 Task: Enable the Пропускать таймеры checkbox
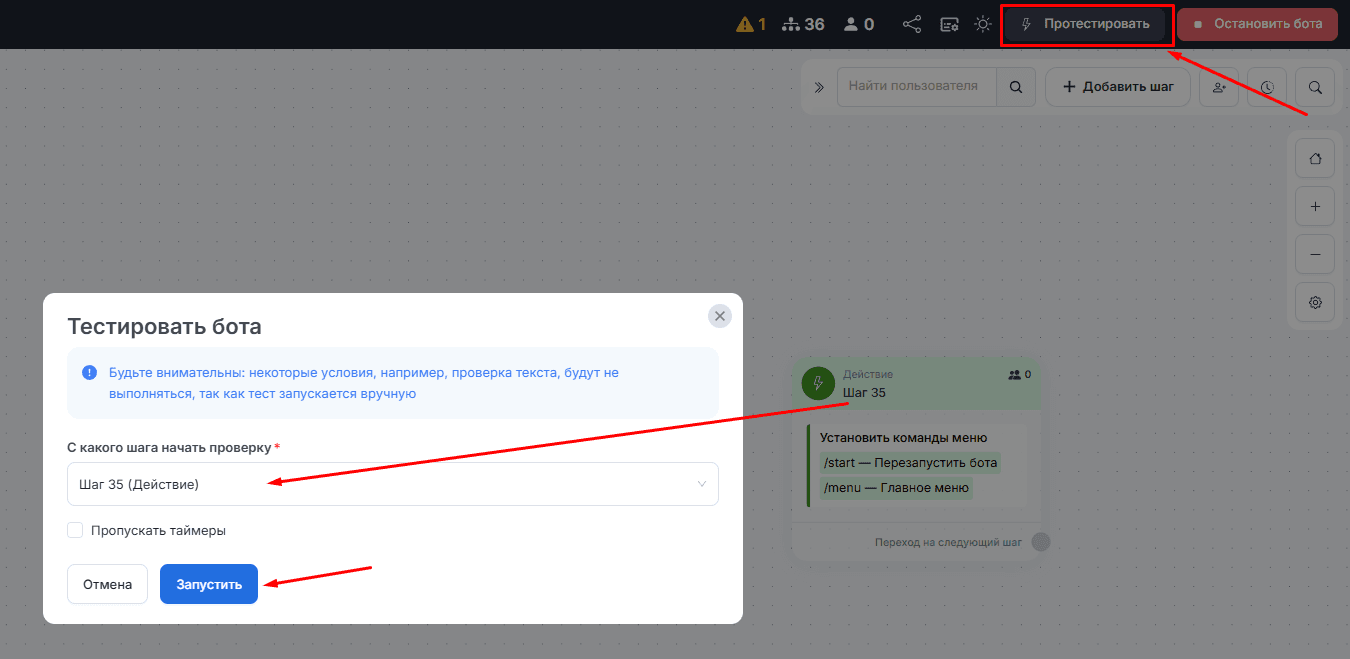pos(75,530)
